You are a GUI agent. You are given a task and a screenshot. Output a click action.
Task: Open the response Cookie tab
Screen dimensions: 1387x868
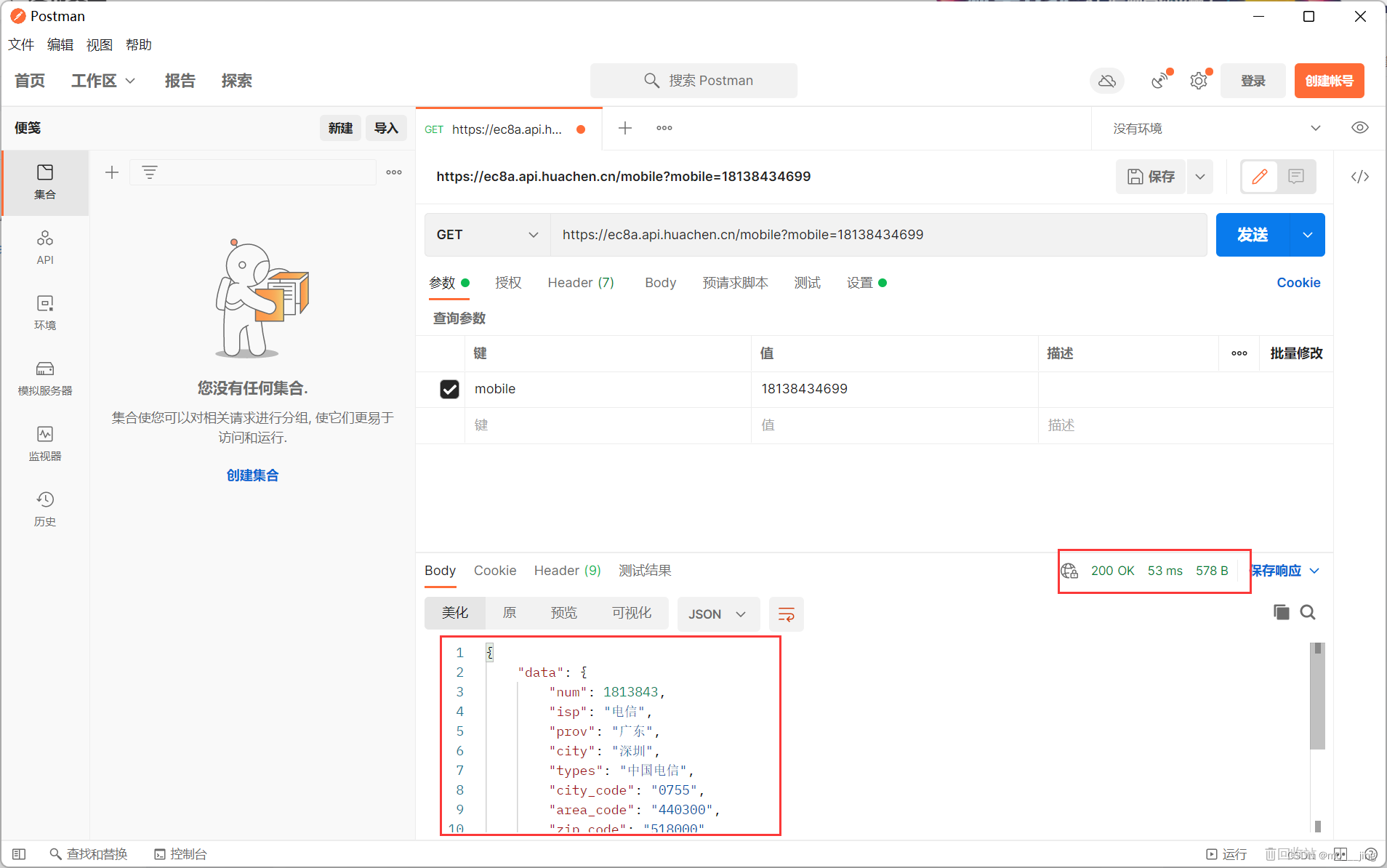[495, 571]
